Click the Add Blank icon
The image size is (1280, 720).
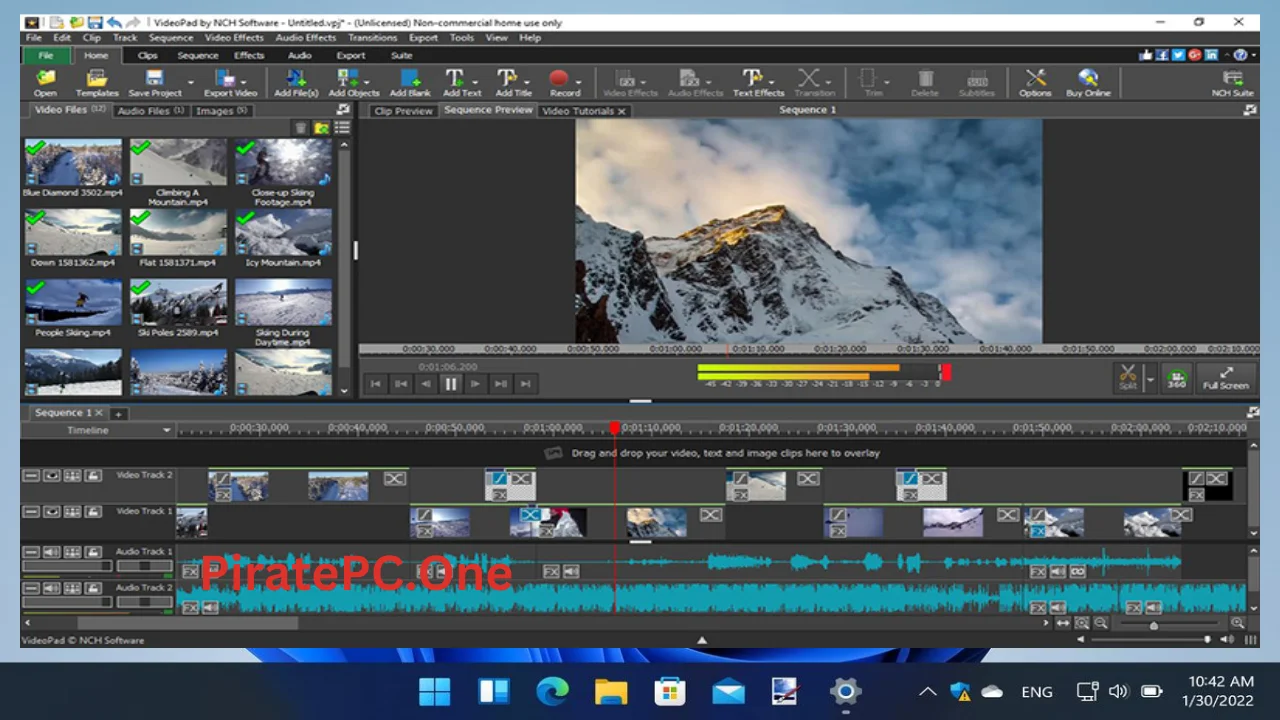[x=410, y=83]
